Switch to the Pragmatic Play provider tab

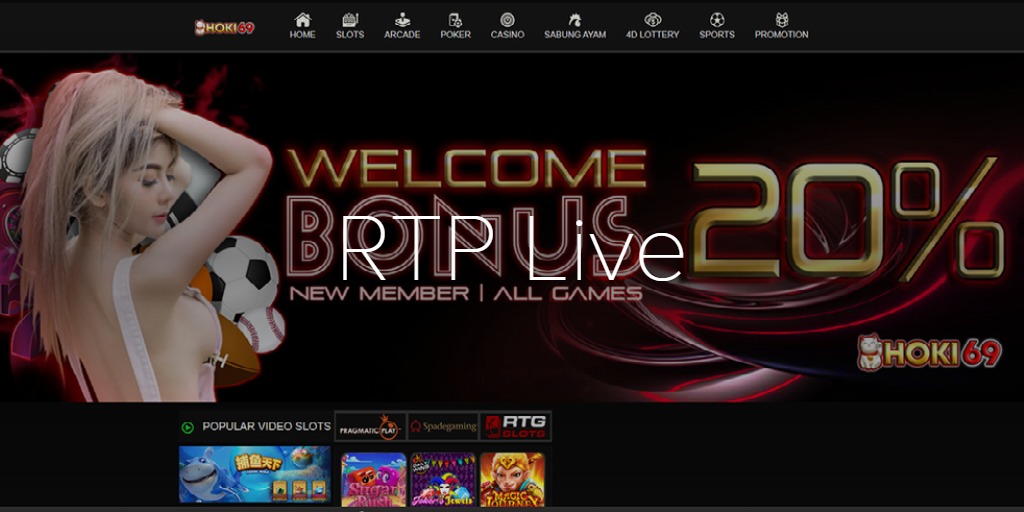tap(369, 426)
